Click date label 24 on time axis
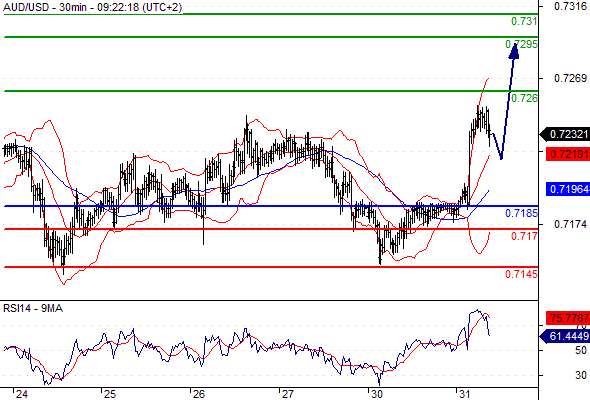 tap(21, 394)
